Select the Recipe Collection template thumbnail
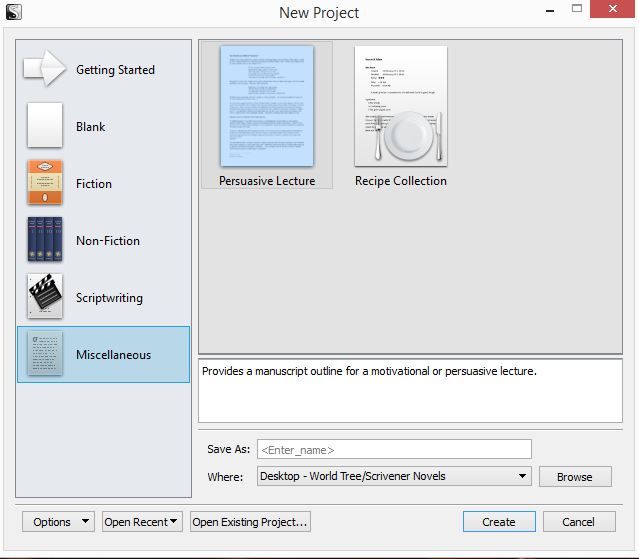This screenshot has height=559, width=639. pos(401,106)
